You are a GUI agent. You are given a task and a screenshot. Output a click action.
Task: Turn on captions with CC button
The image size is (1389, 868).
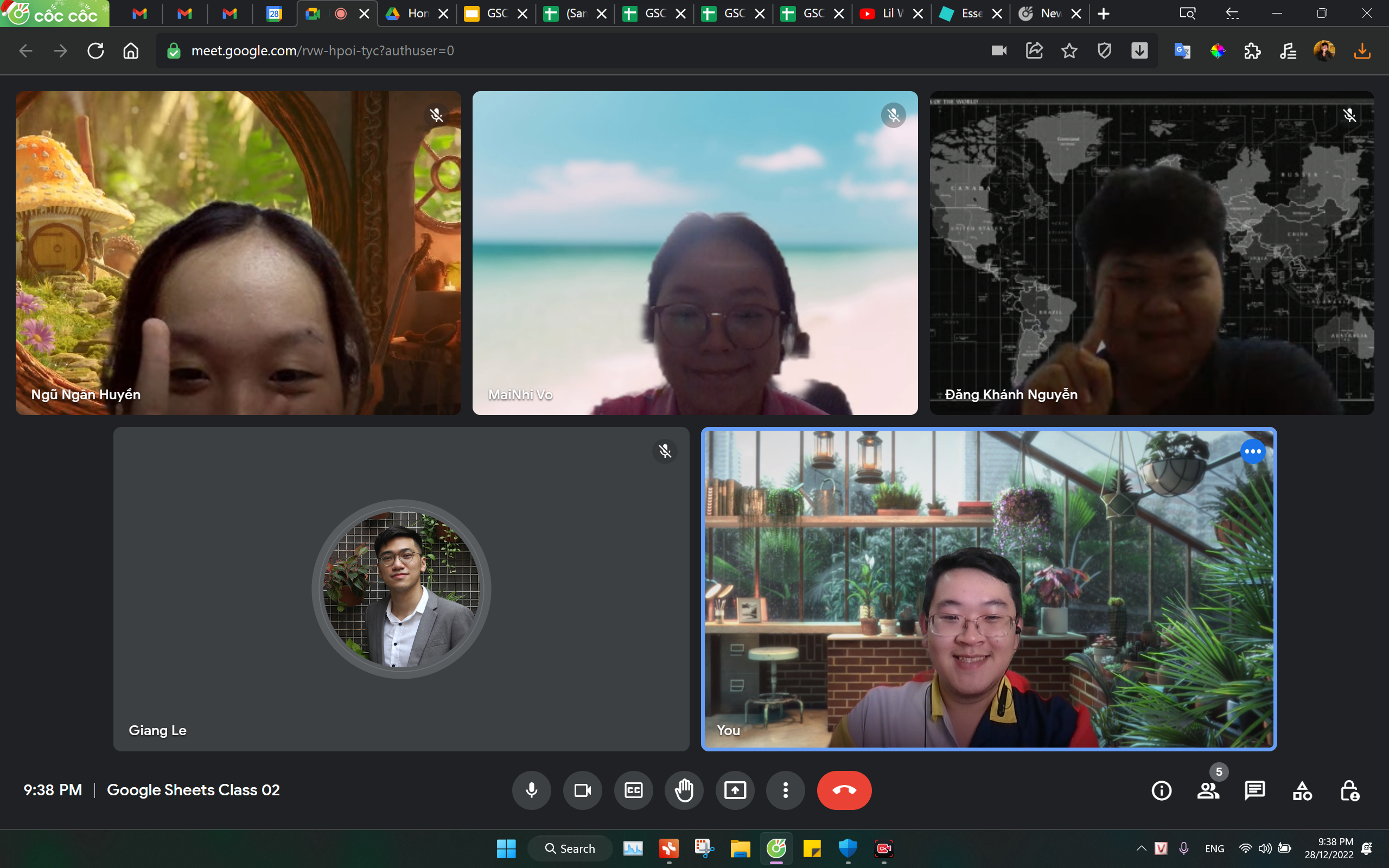633,790
